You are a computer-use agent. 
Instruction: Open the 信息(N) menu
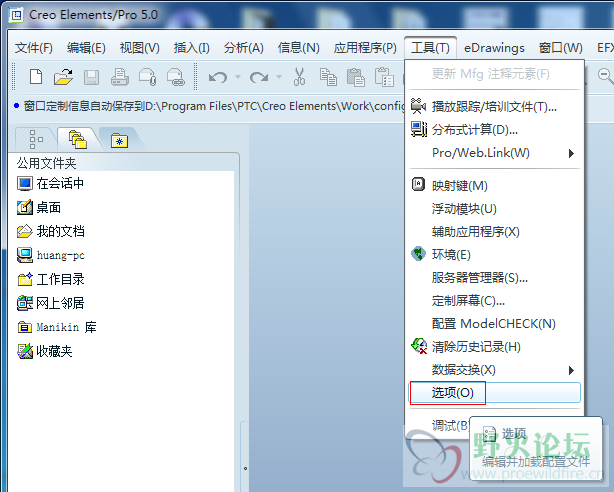[298, 48]
